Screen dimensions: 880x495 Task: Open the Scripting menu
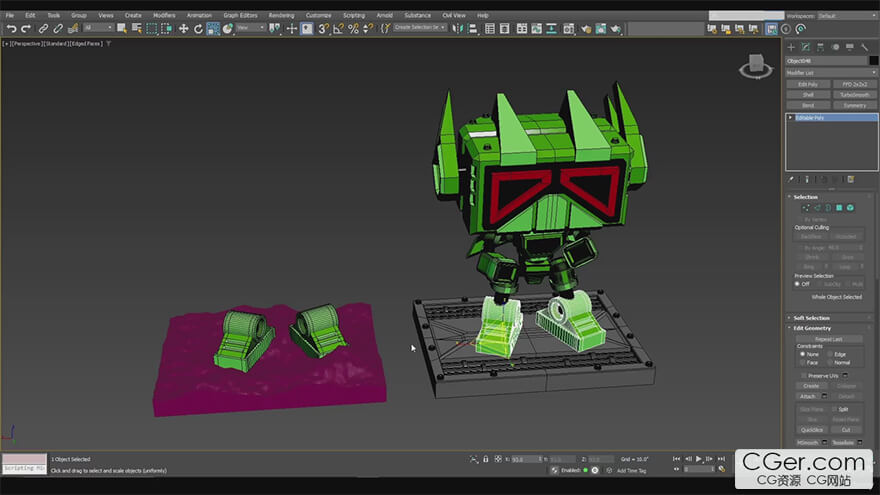(x=354, y=15)
